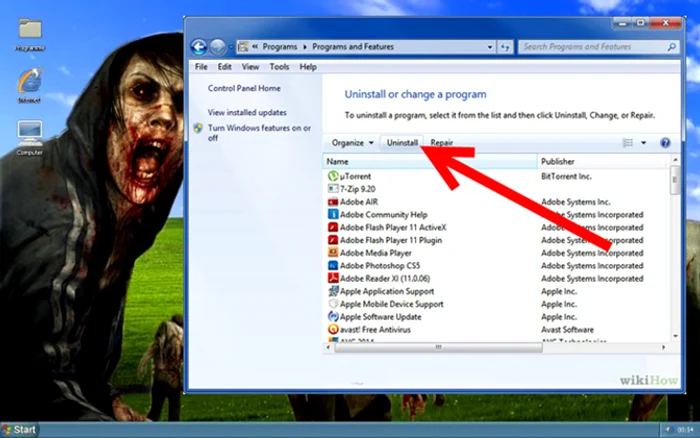The height and width of the screenshot is (438, 700).
Task: Open the Tools menu
Action: point(279,67)
